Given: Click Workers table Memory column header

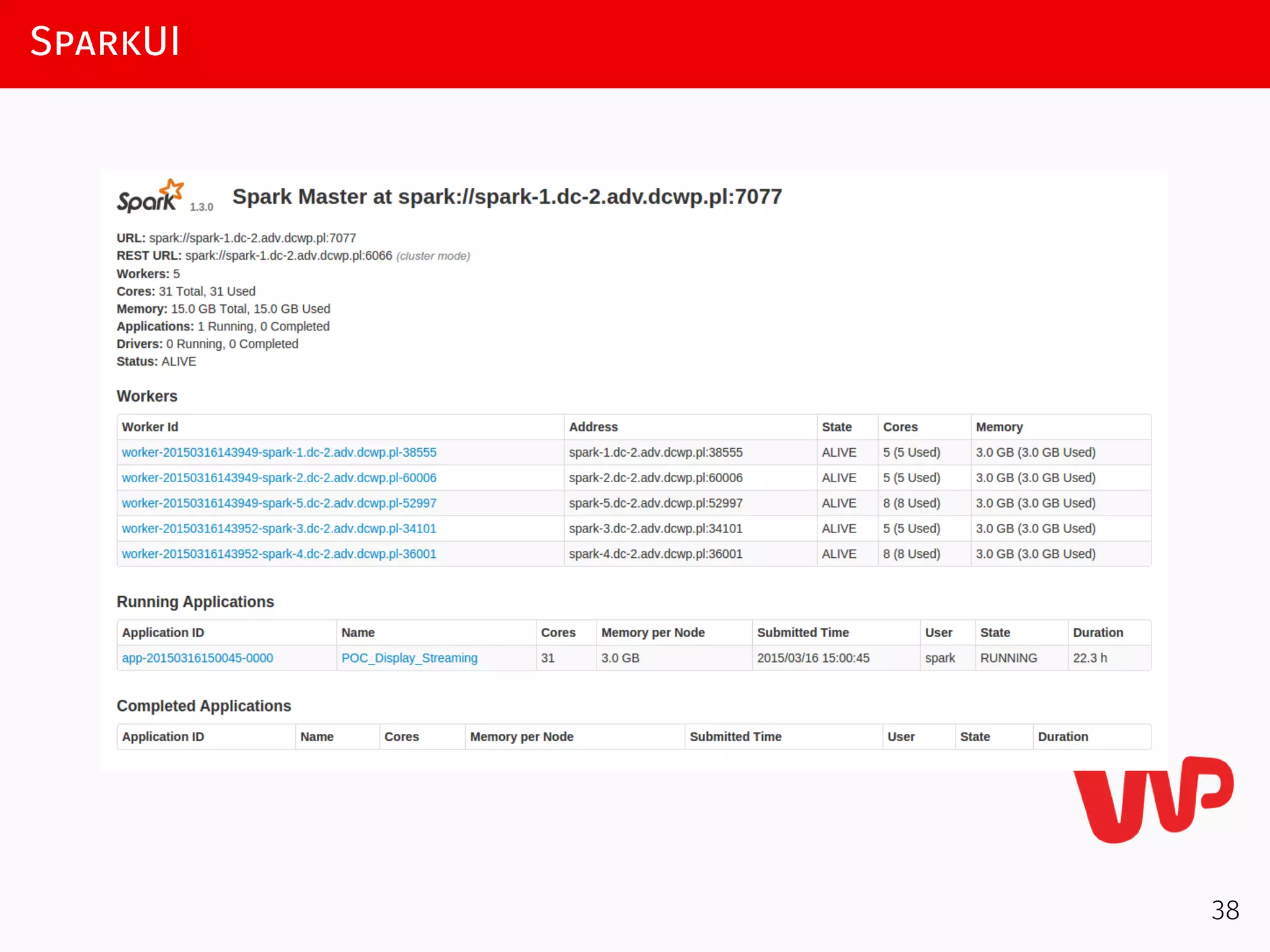Looking at the screenshot, I should [x=999, y=427].
